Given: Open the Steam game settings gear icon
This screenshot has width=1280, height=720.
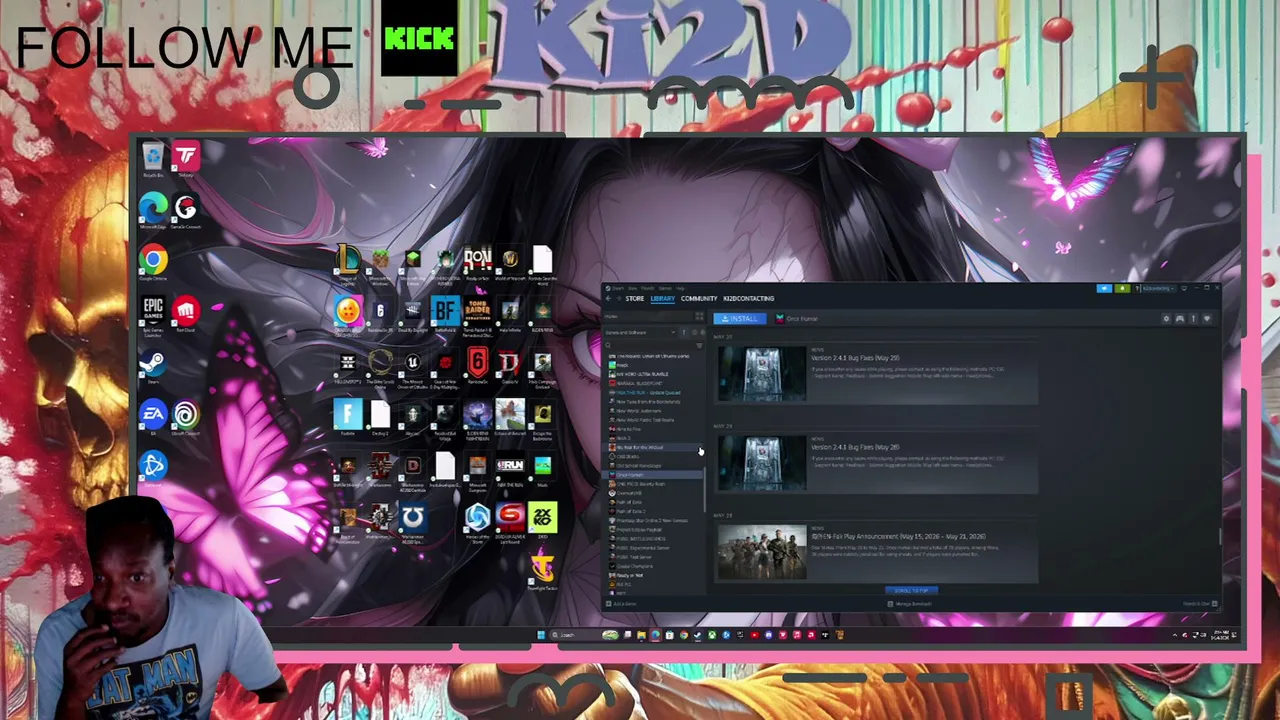Looking at the screenshot, I should (x=1166, y=319).
